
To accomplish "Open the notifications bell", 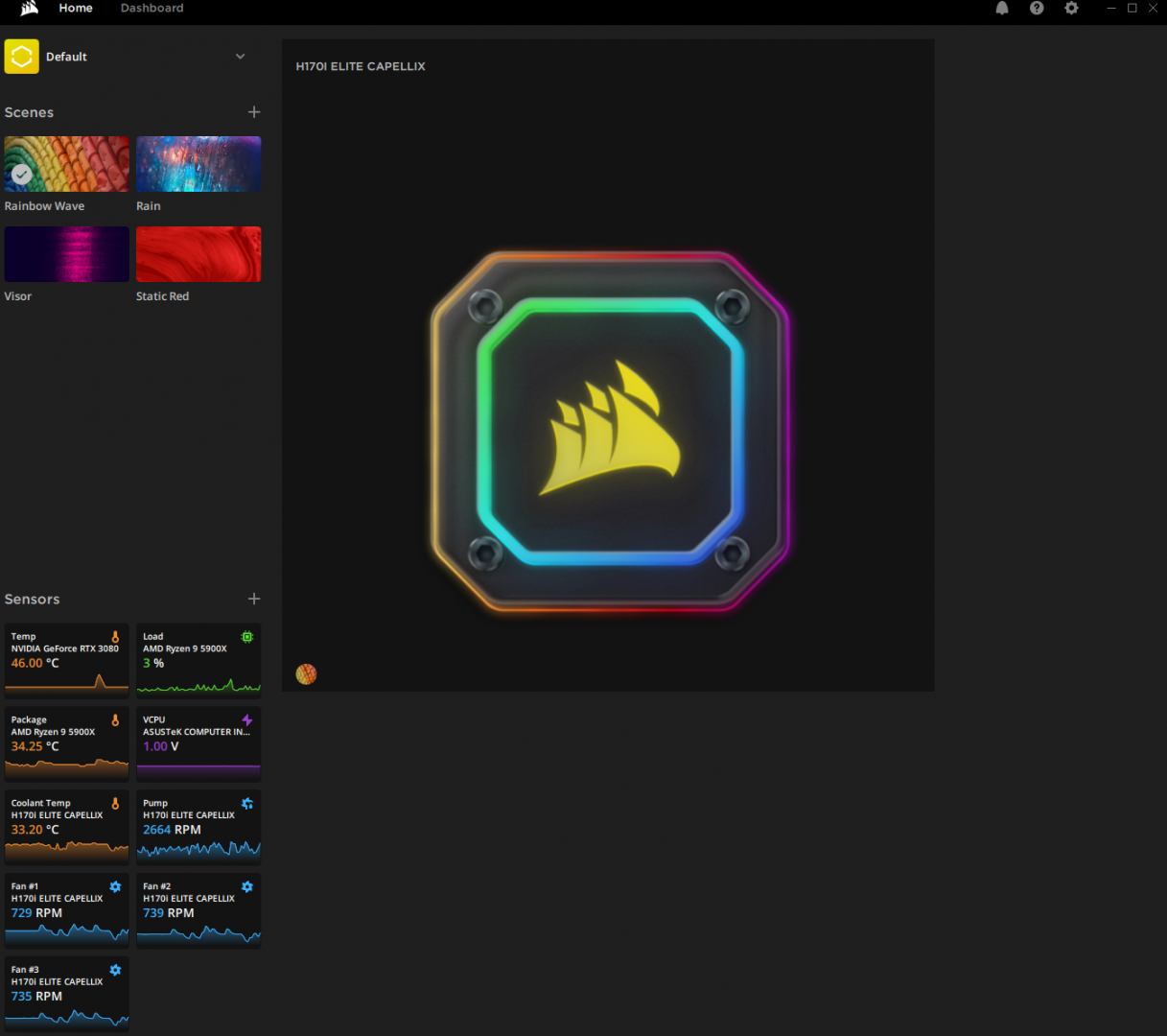I will (x=1002, y=8).
